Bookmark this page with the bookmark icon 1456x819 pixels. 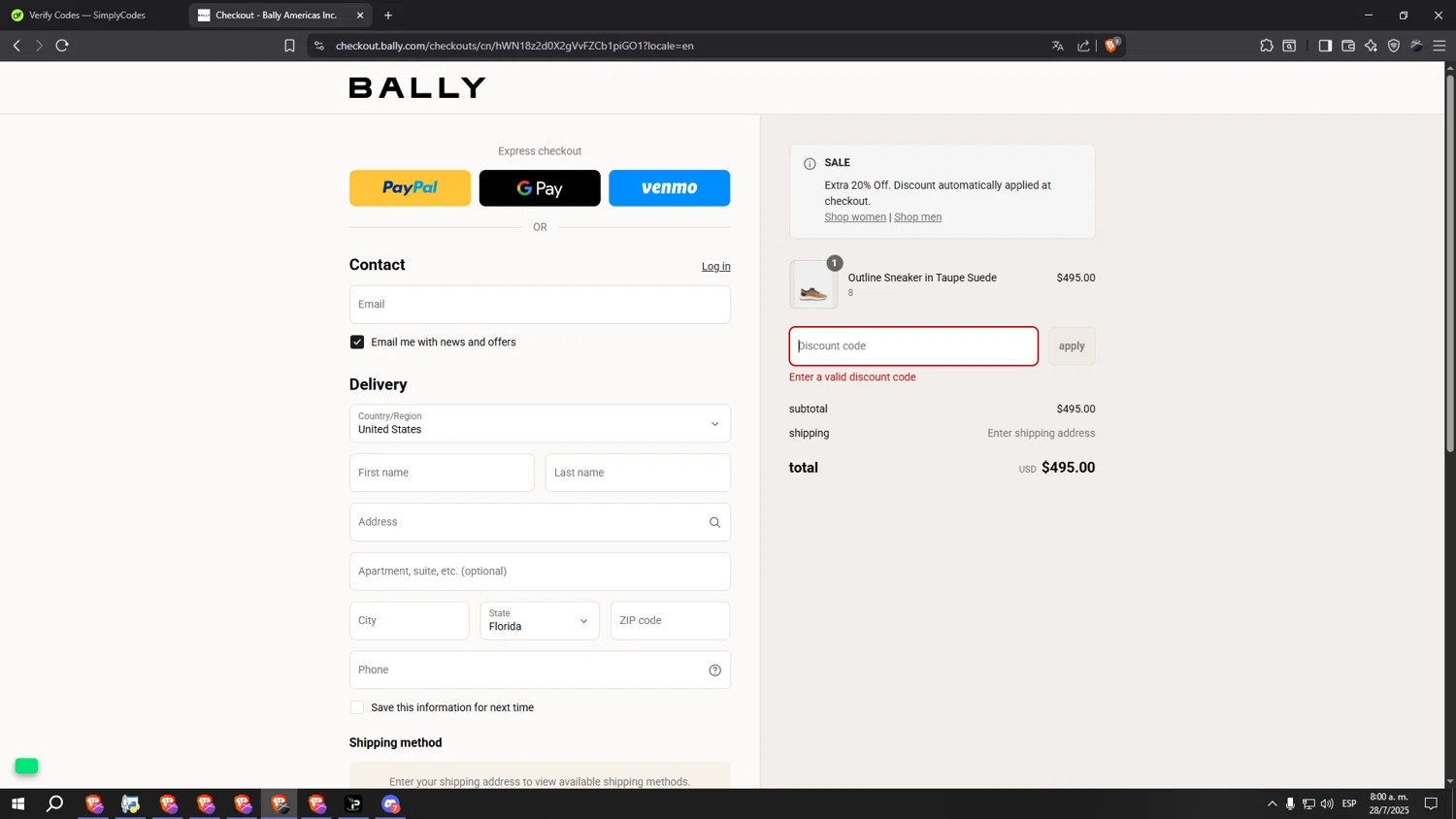(289, 46)
